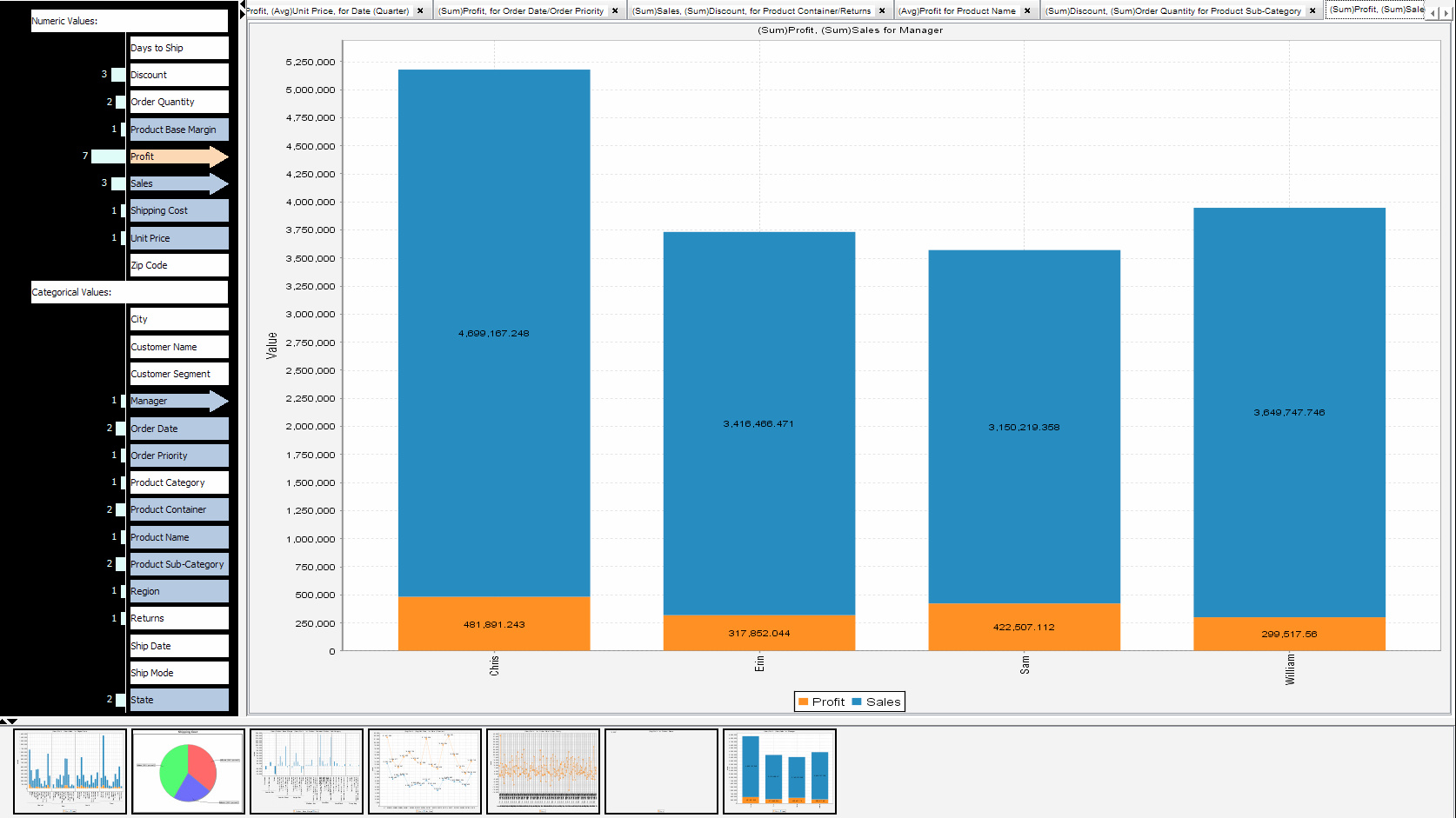
Task: Expand chart area with the up arrow
Action: [4, 722]
